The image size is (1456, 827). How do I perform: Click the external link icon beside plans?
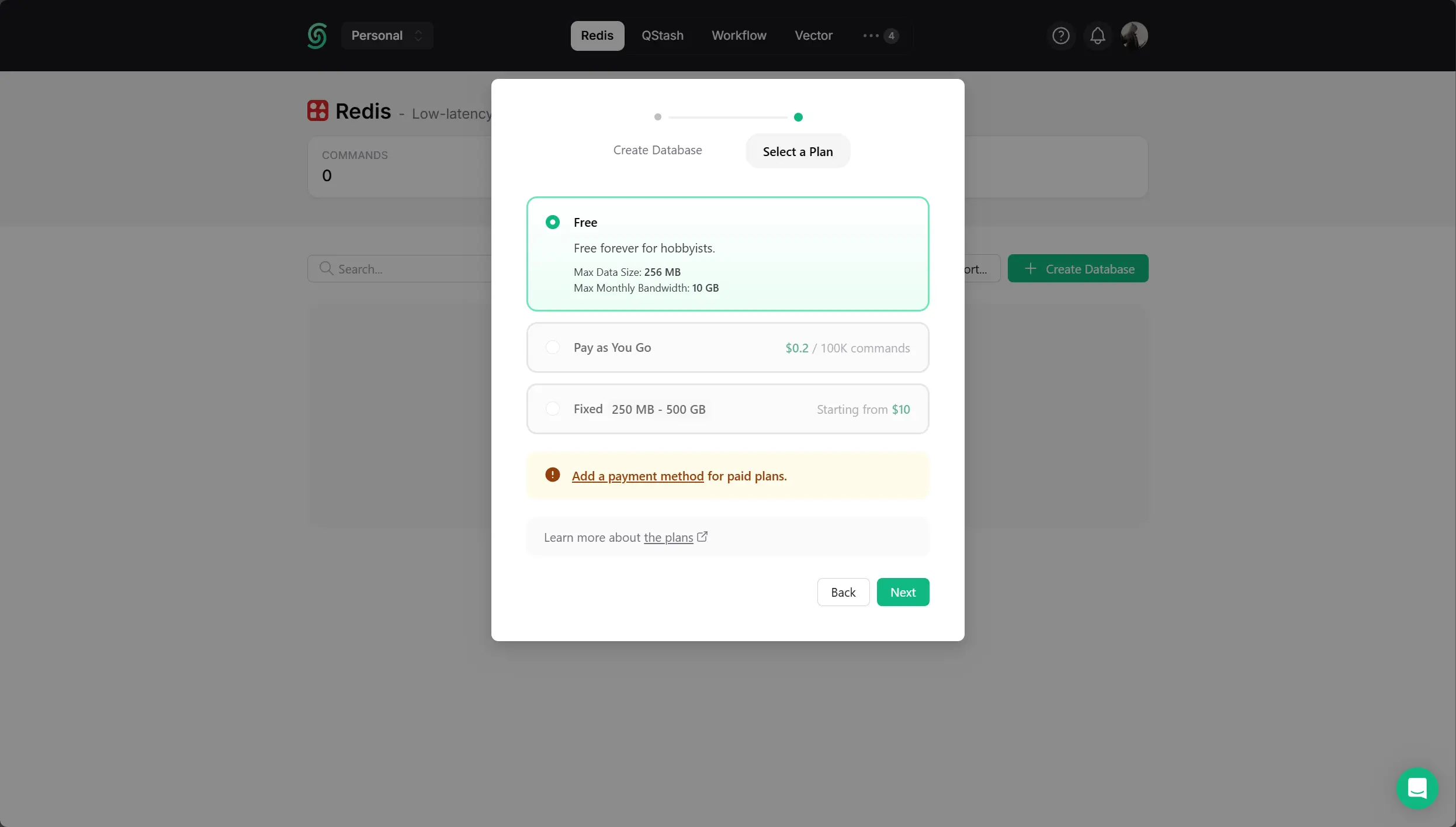(x=702, y=537)
